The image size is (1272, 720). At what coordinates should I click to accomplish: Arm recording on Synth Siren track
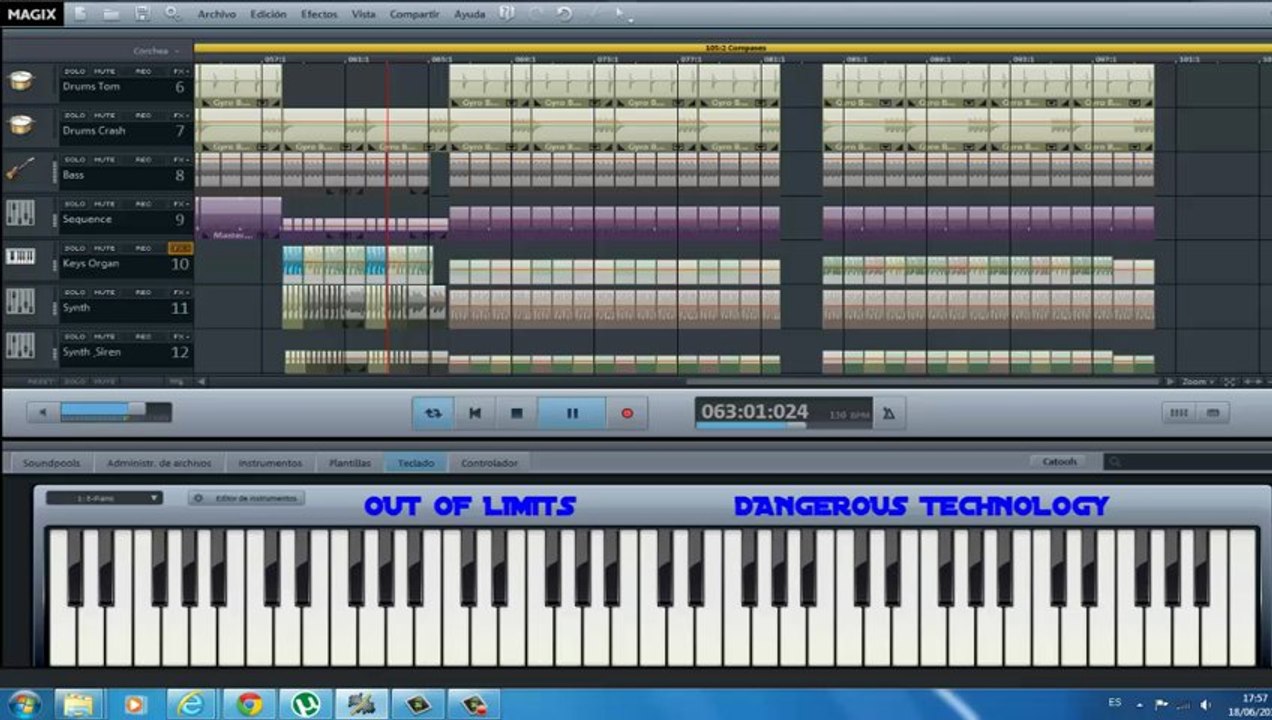tap(143, 337)
